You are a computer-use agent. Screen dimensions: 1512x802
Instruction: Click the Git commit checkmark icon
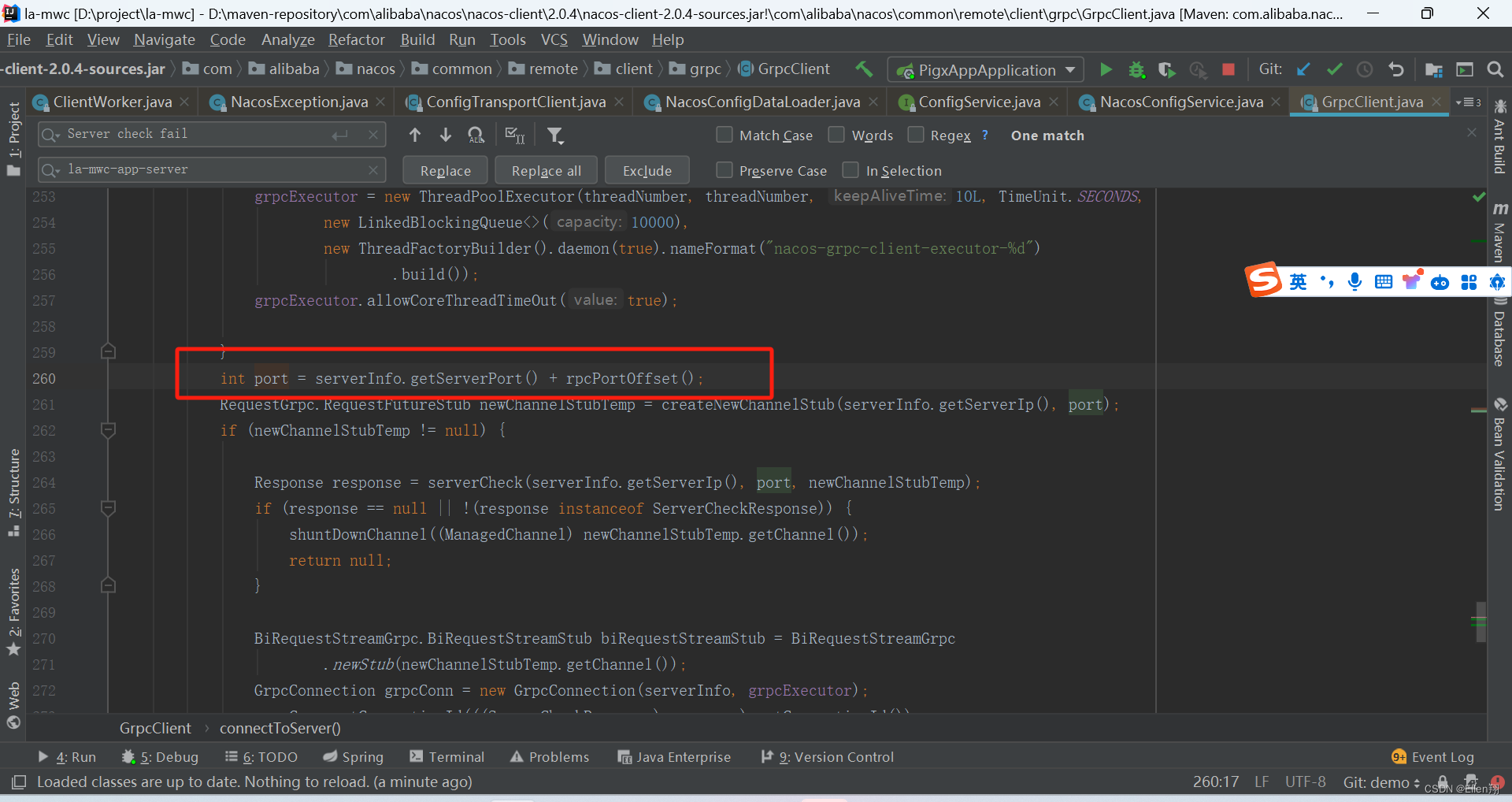click(1334, 69)
